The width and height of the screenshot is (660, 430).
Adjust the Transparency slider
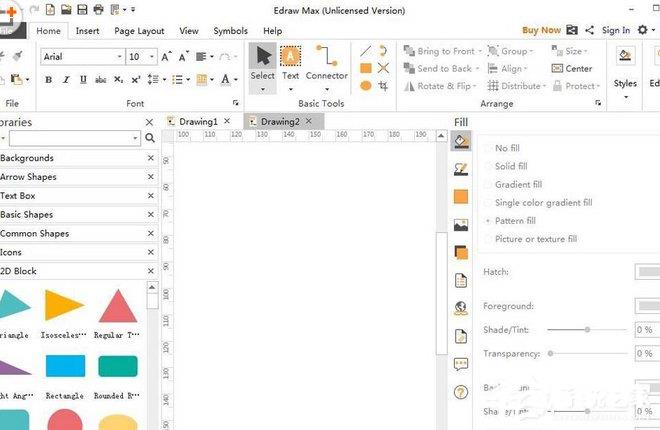(587, 353)
